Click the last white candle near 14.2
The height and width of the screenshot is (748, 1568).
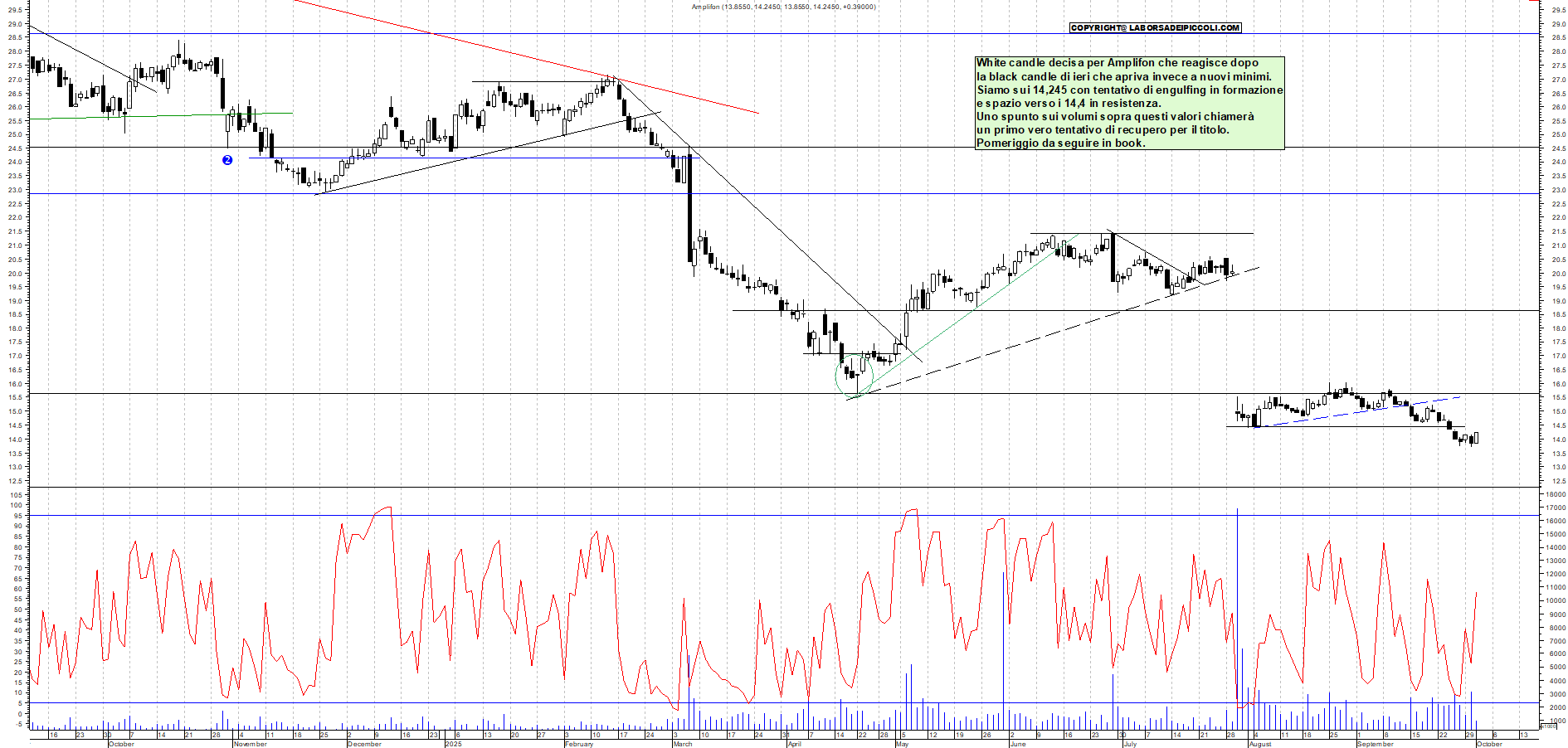tap(1476, 438)
